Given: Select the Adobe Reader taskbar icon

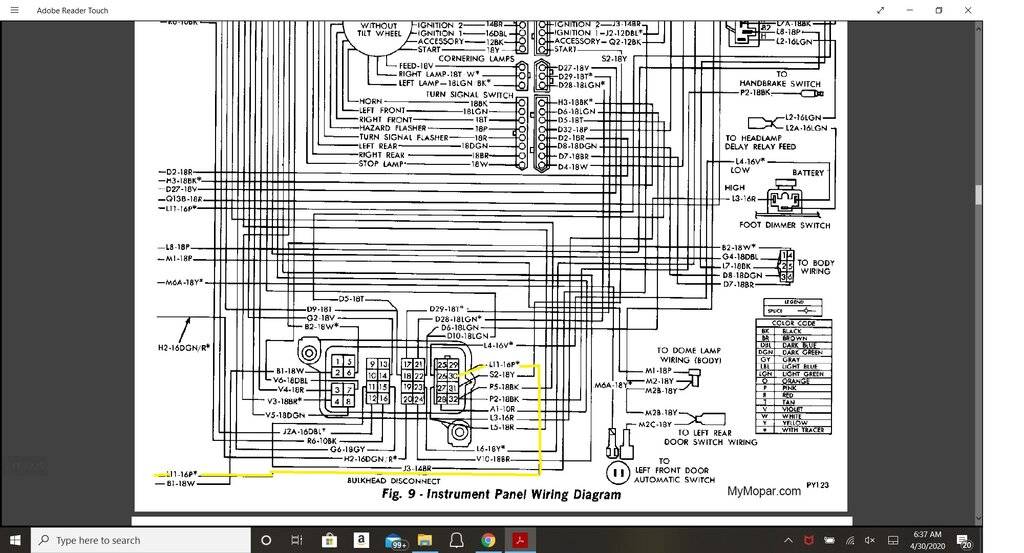Looking at the screenshot, I should [x=521, y=540].
